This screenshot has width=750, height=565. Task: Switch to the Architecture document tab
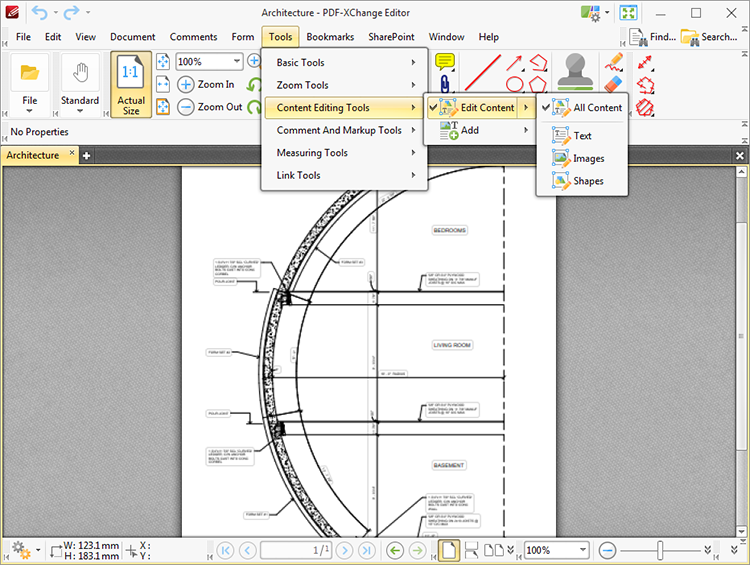33,155
